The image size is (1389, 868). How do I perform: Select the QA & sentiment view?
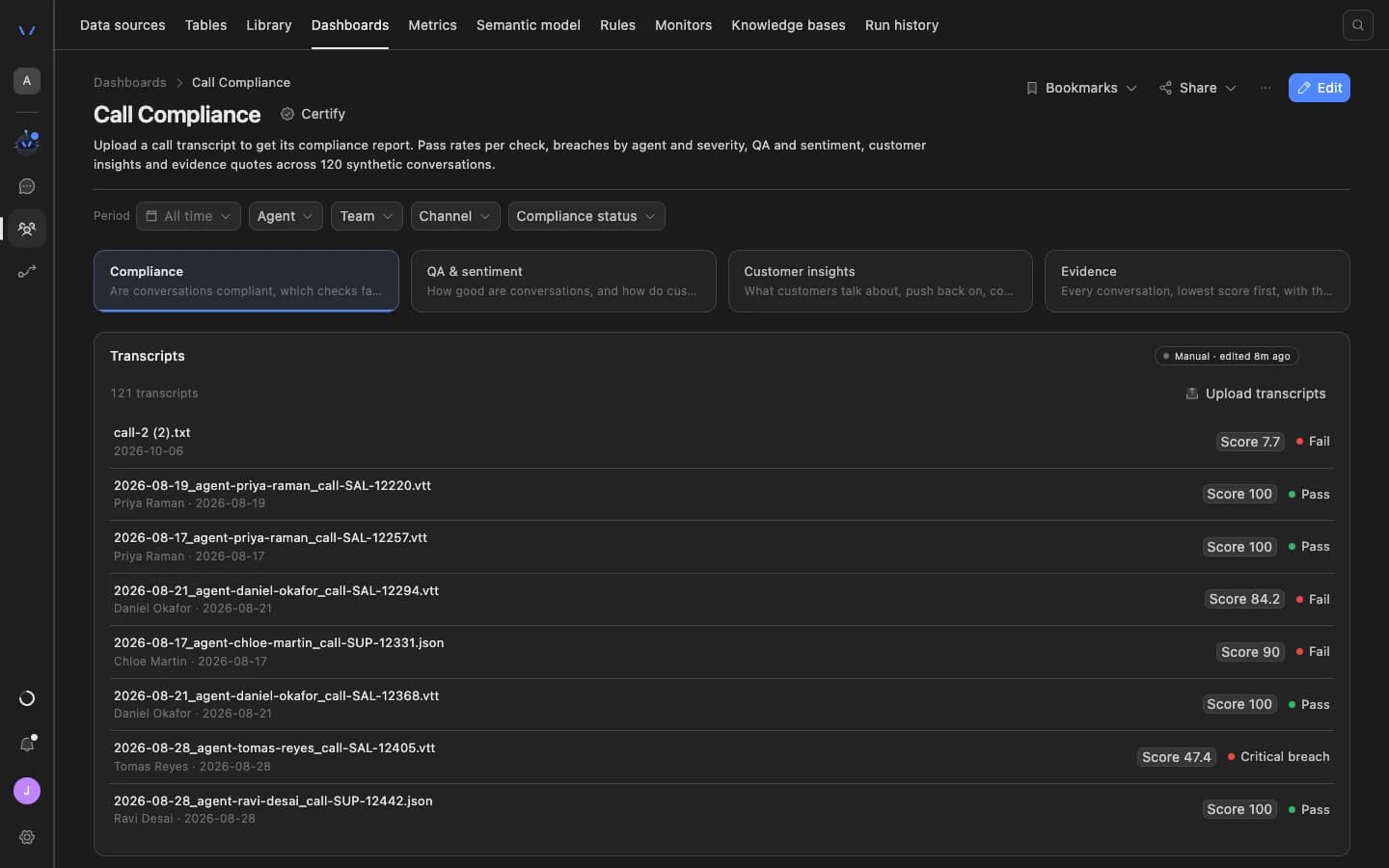click(563, 281)
